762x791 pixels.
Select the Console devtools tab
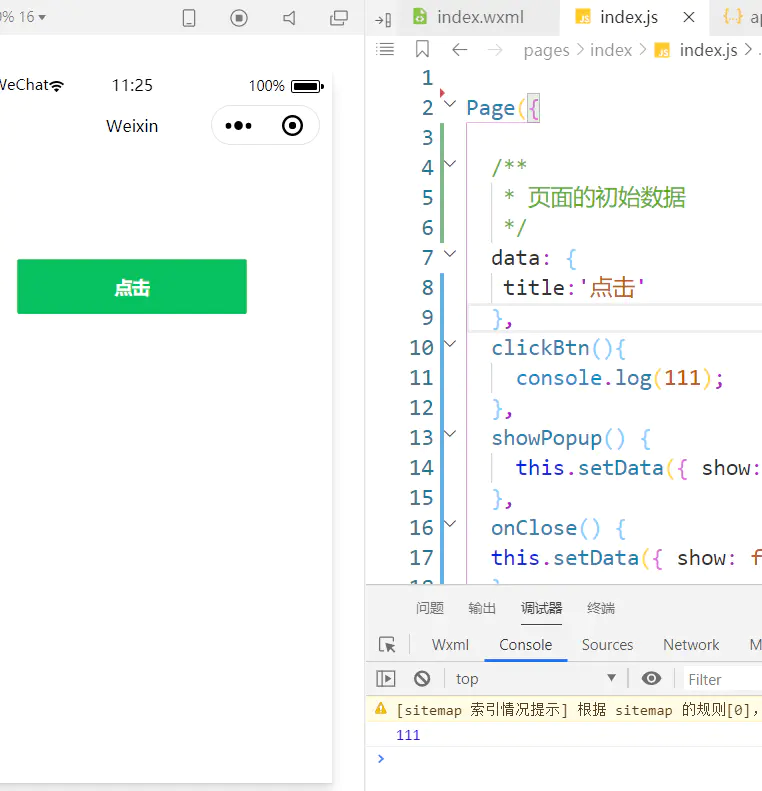point(525,645)
